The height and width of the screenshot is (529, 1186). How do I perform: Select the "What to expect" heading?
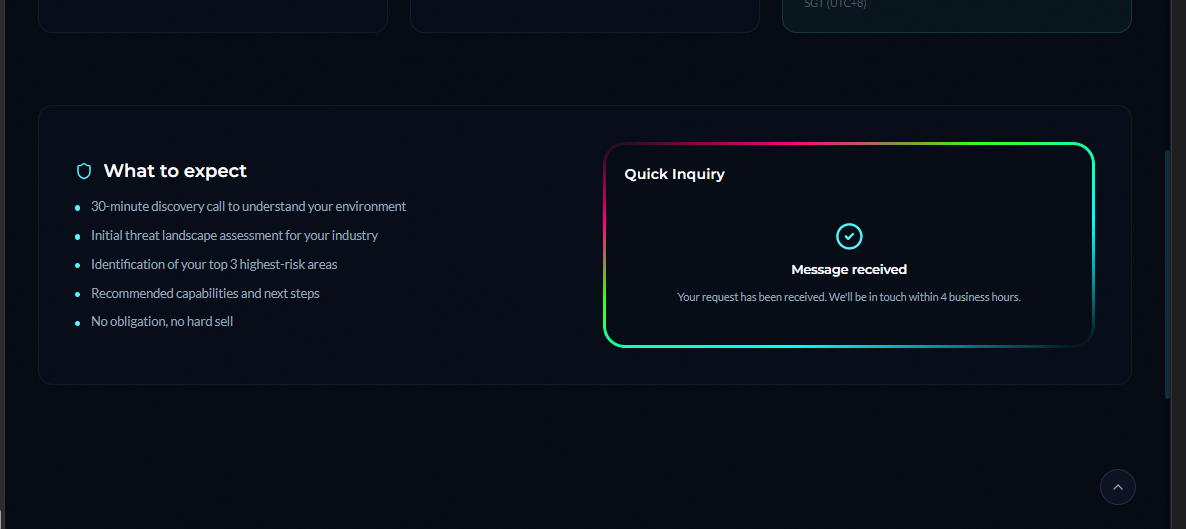pyautogui.click(x=175, y=171)
